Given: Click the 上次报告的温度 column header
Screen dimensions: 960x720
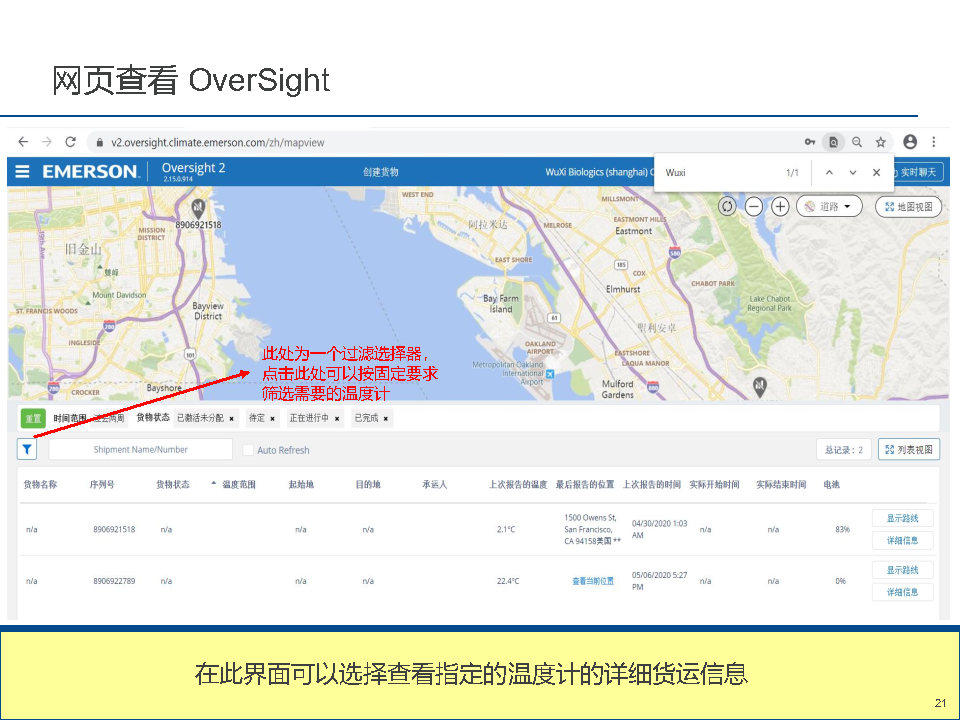Looking at the screenshot, I should [x=518, y=484].
